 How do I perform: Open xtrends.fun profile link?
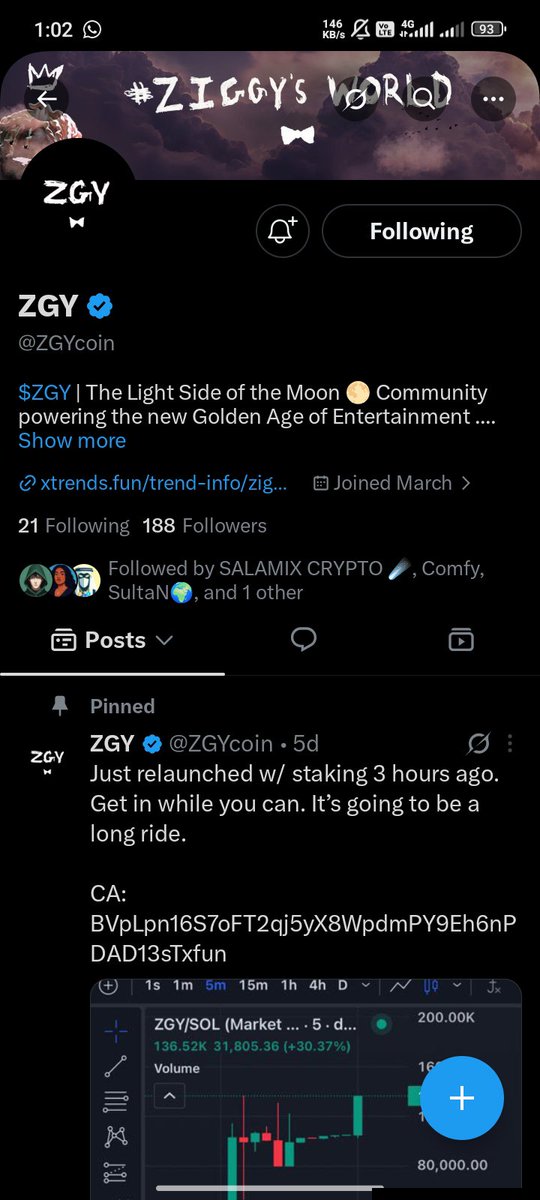pos(154,483)
